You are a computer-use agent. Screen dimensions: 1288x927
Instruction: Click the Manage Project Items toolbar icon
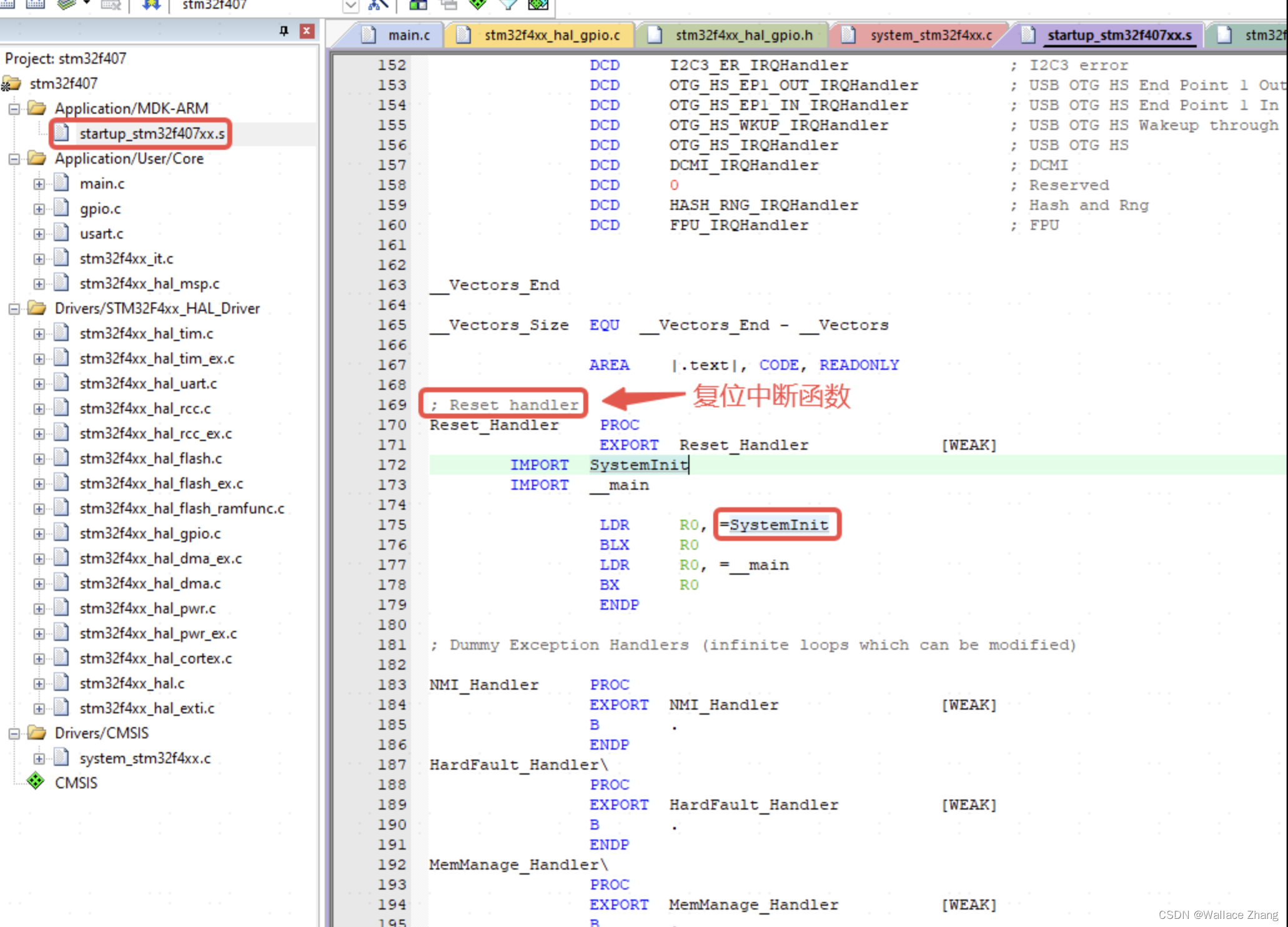377,6
